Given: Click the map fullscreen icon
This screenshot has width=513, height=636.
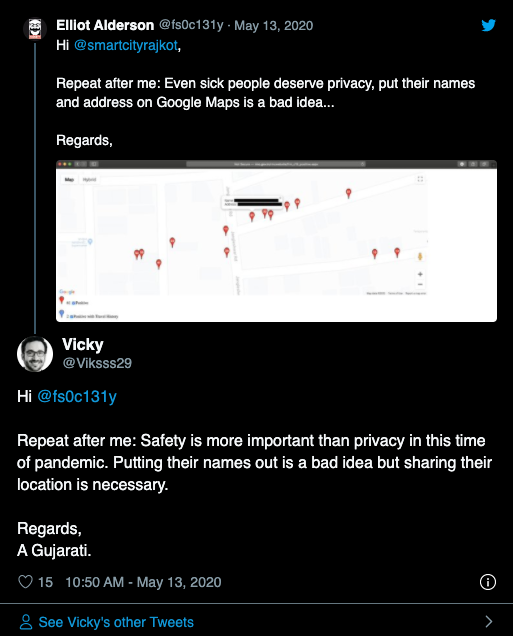Looking at the screenshot, I should pyautogui.click(x=420, y=179).
